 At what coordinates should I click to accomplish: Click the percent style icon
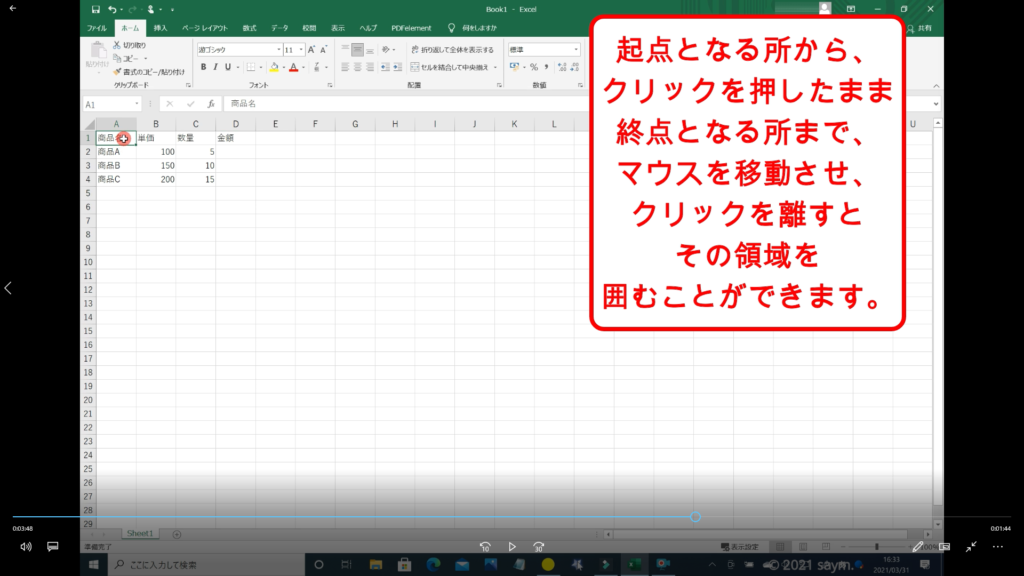[x=534, y=67]
